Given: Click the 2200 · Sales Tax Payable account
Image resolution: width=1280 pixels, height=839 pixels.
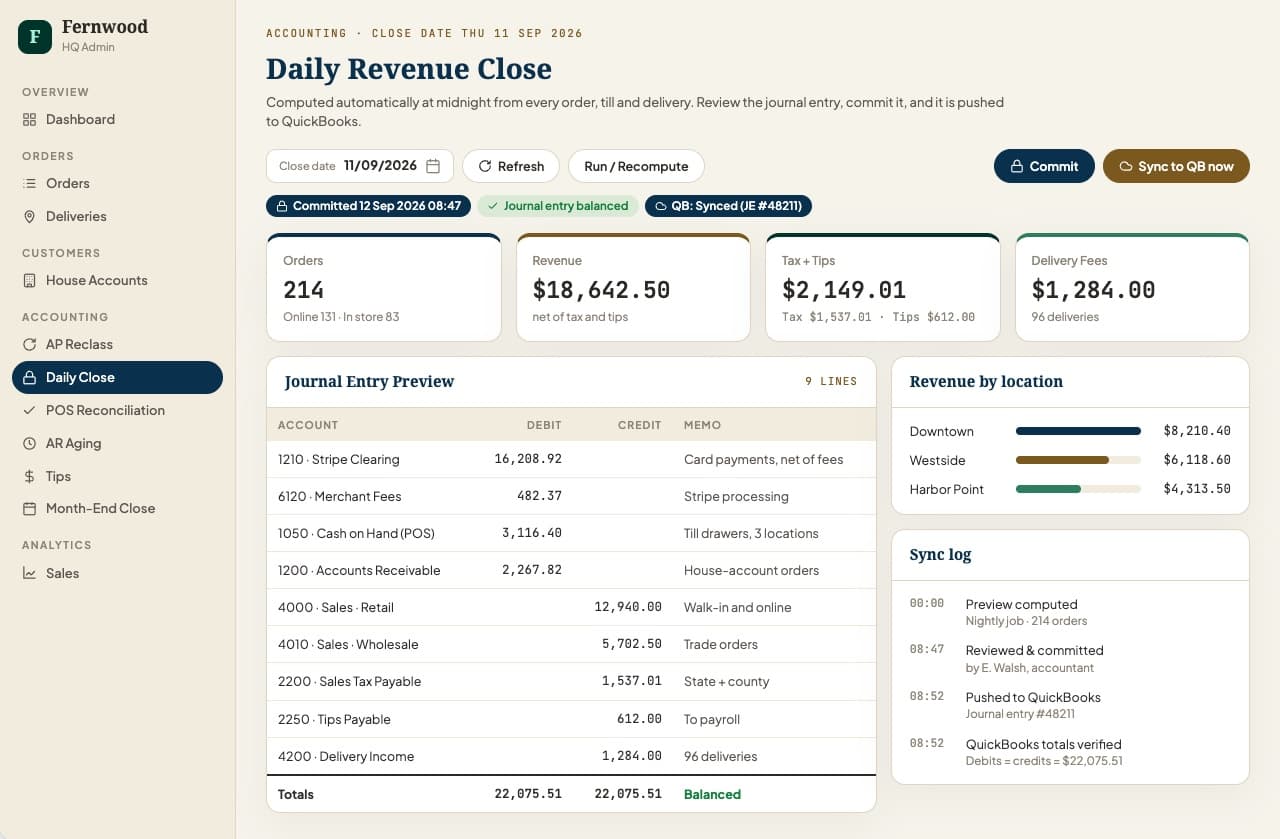Looking at the screenshot, I should click(x=349, y=681).
